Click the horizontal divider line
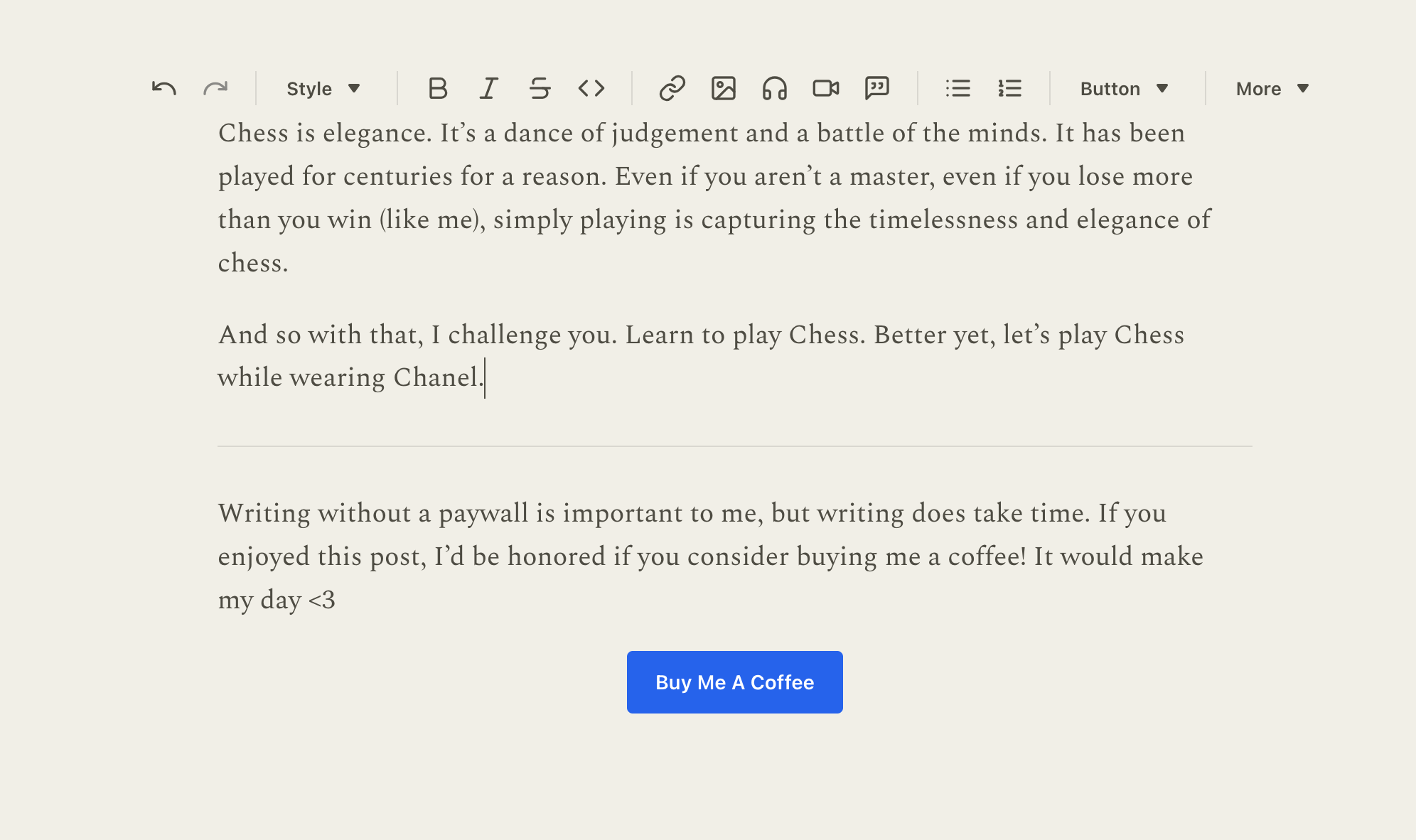 [734, 446]
